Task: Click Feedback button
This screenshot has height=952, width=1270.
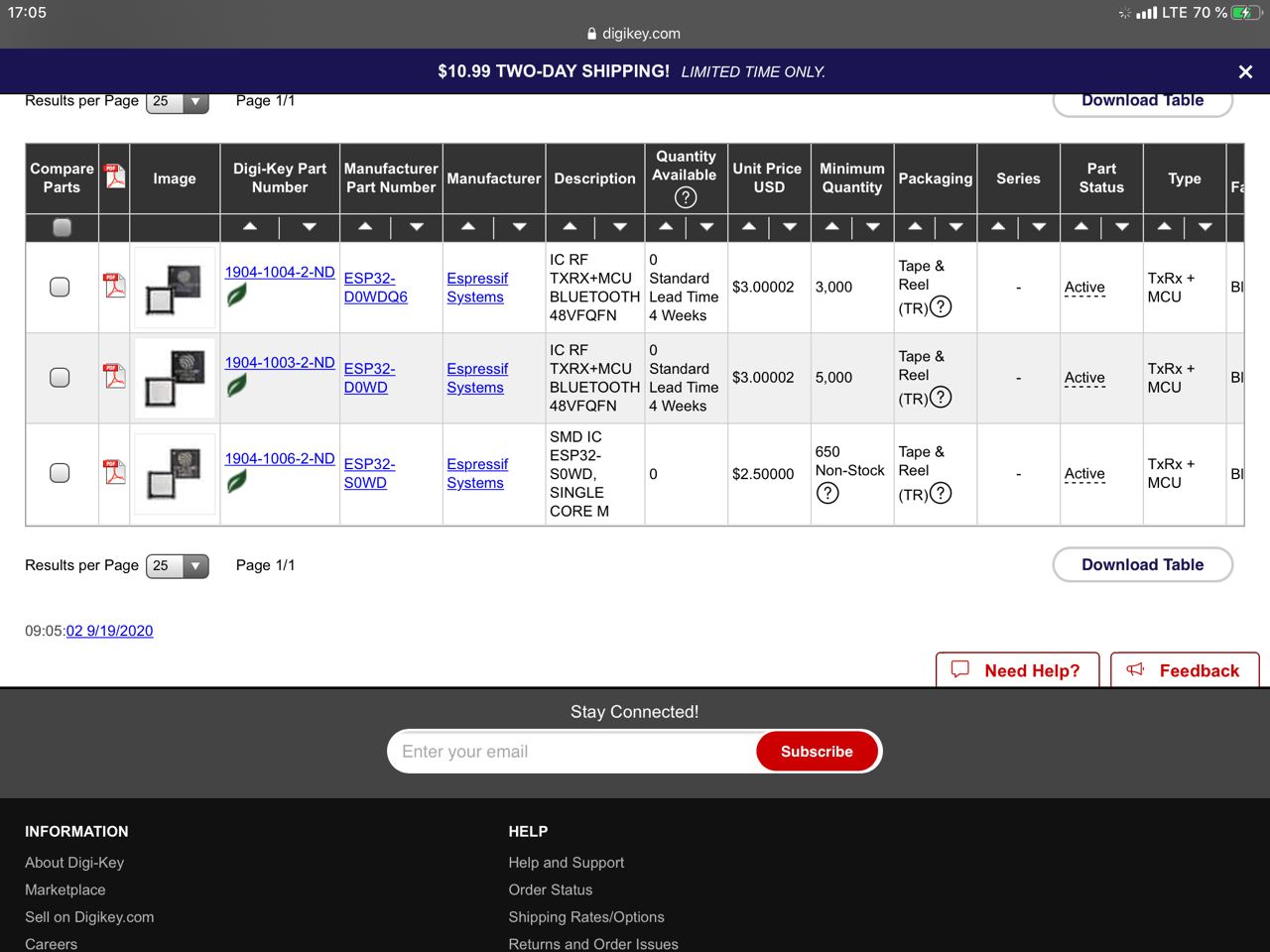Action: 1185,670
